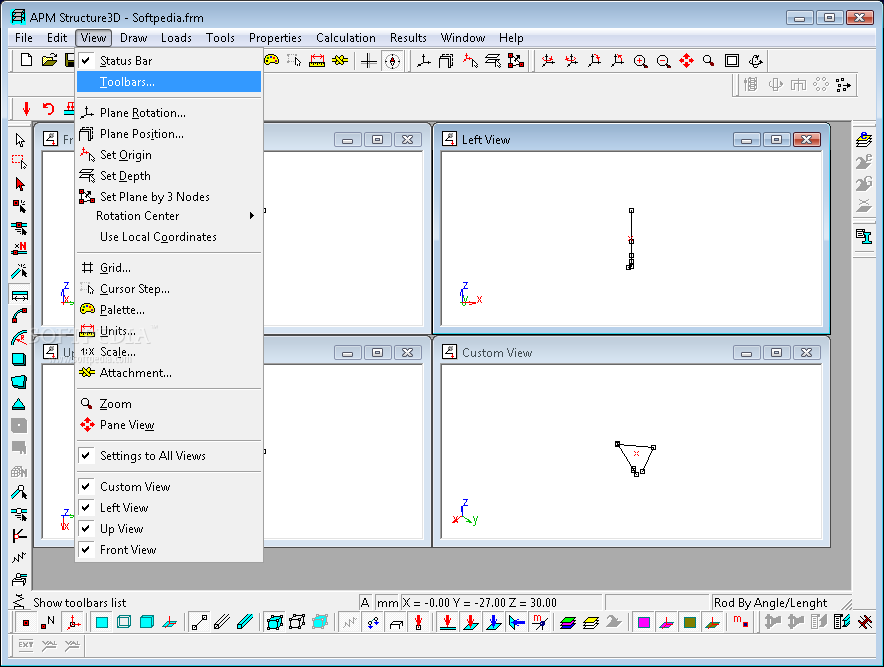Click the rod line bottom toolbar icon

click(200, 622)
